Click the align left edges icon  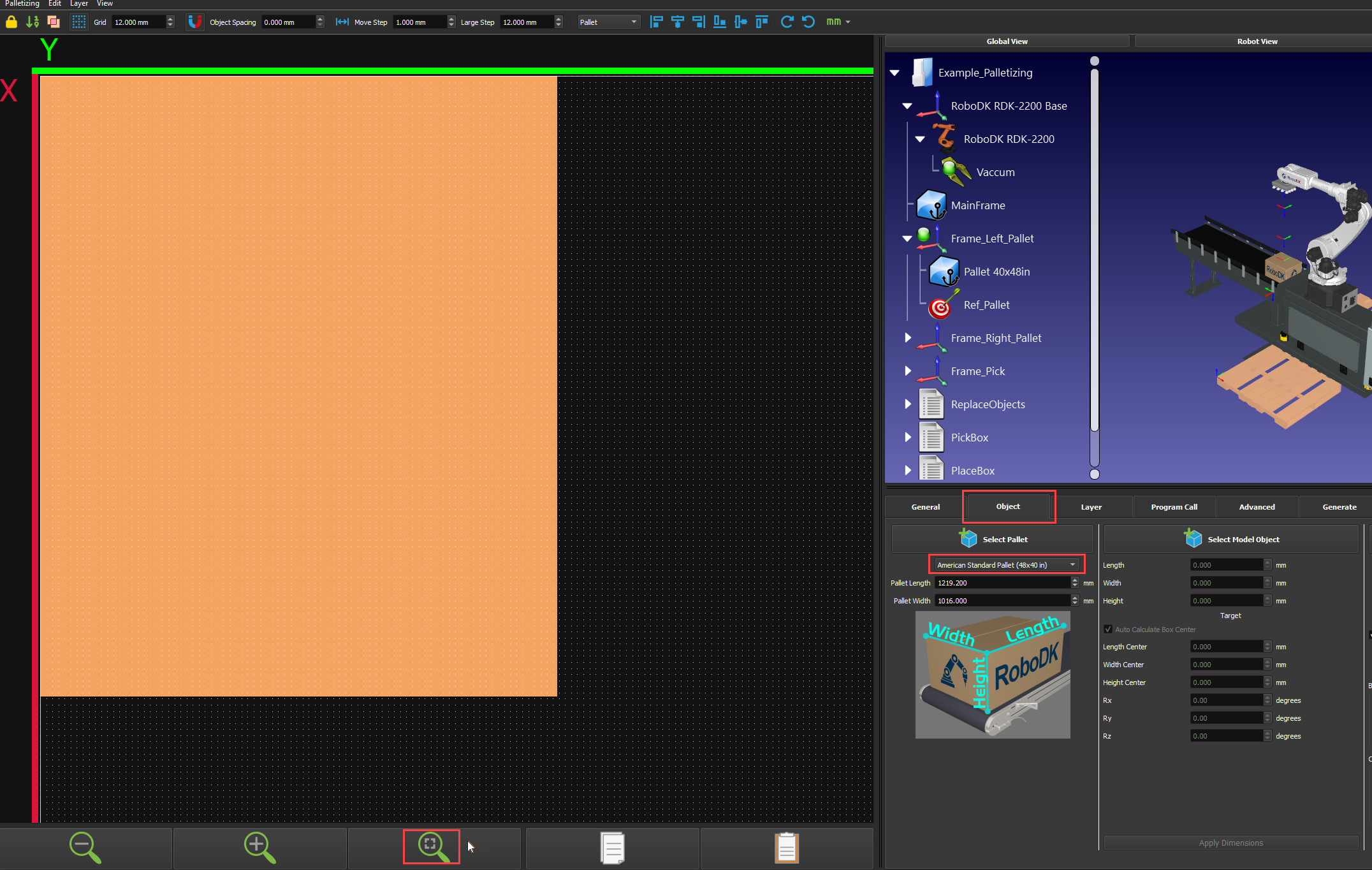(656, 22)
